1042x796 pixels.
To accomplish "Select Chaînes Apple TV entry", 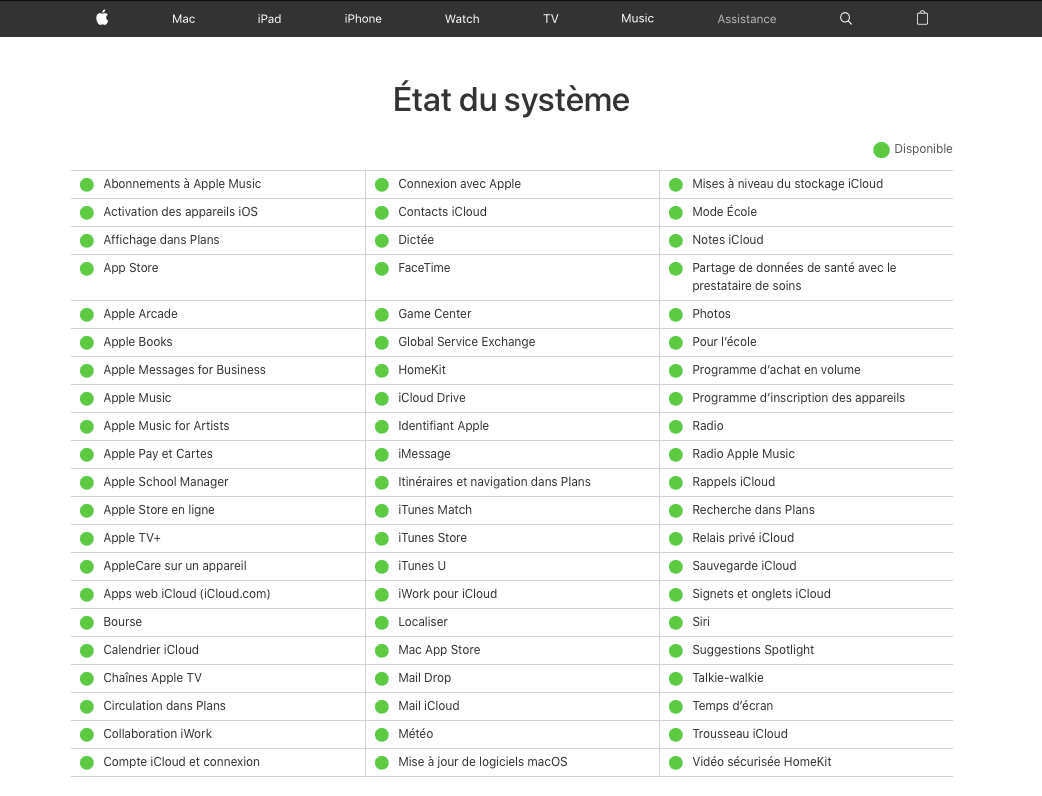I will tap(152, 678).
